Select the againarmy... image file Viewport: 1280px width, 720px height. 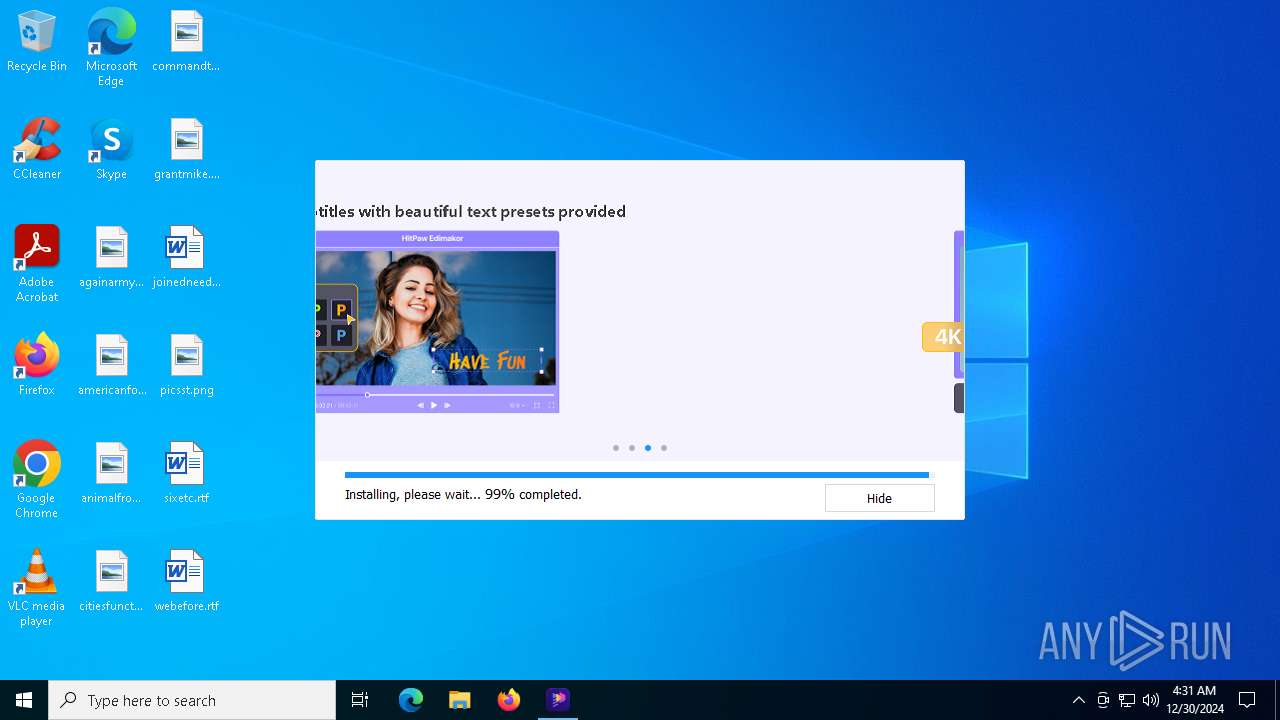[x=111, y=258]
